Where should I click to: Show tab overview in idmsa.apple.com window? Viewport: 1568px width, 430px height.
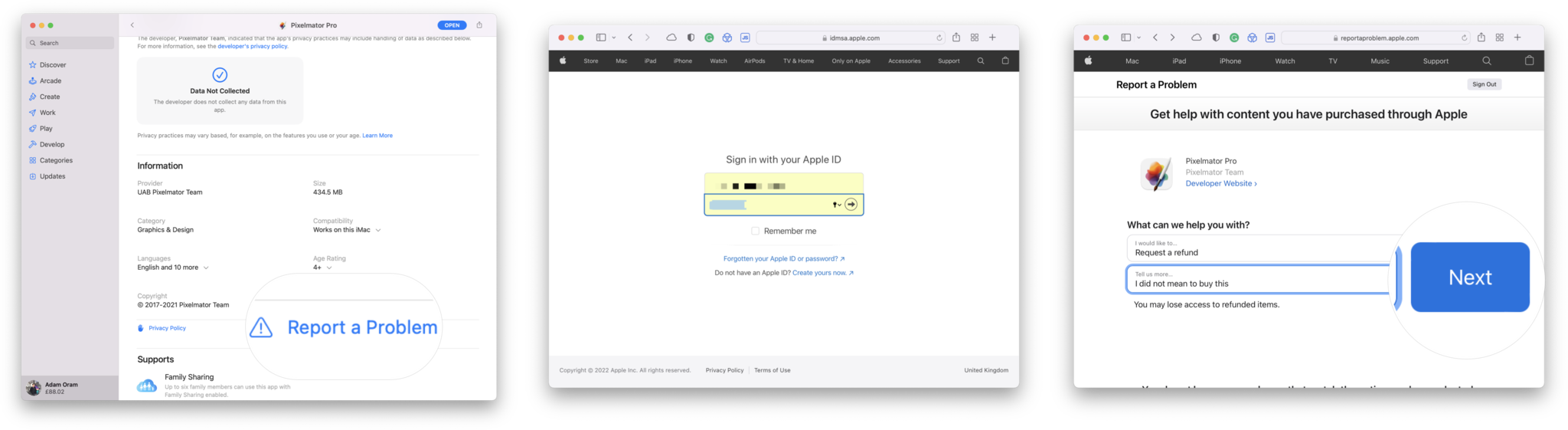(x=975, y=38)
